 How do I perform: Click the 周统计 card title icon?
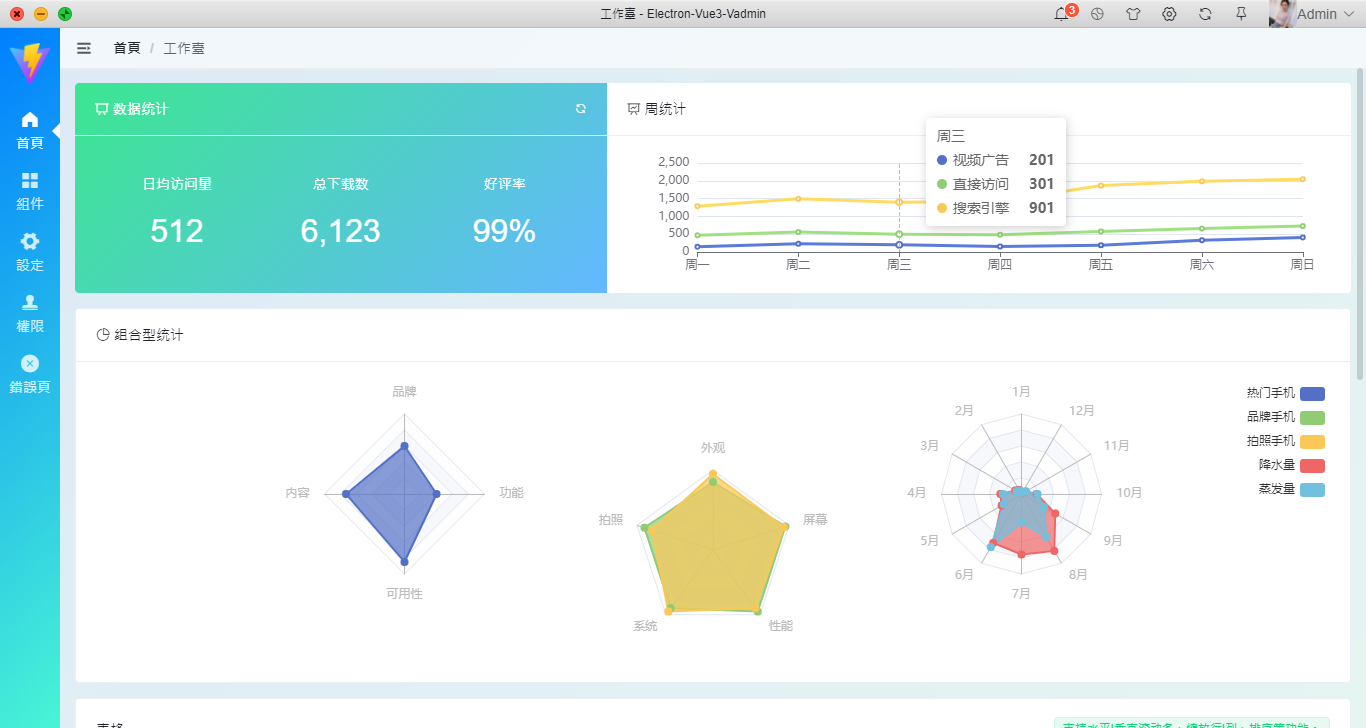pyautogui.click(x=634, y=109)
